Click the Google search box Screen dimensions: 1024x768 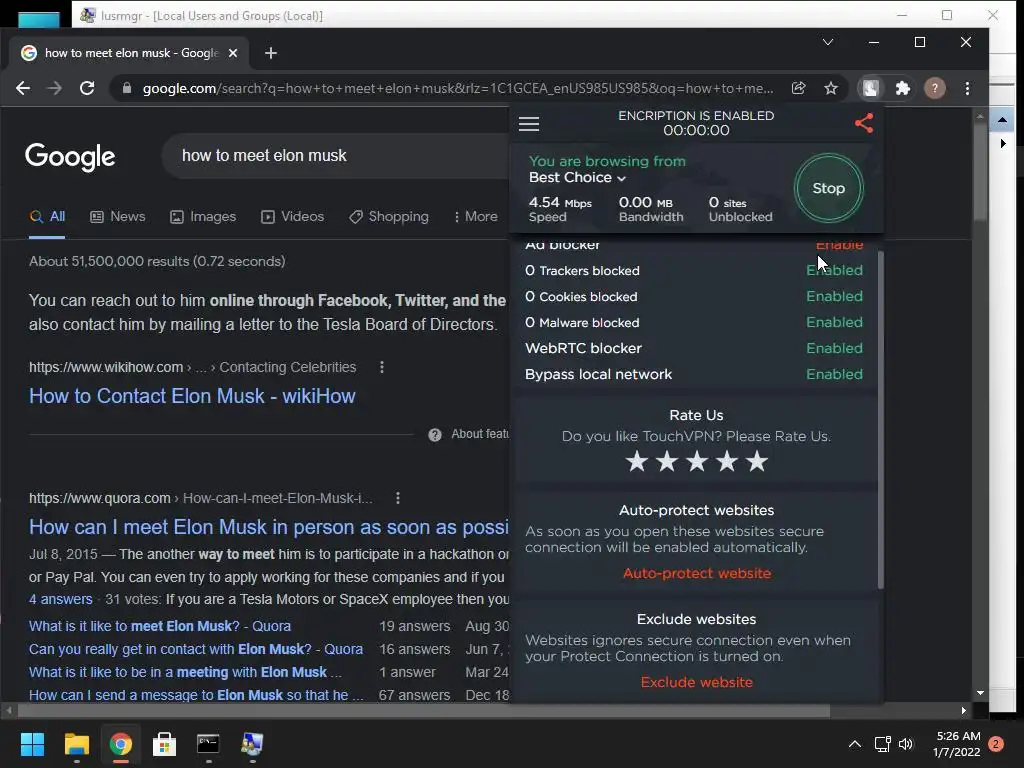334,155
